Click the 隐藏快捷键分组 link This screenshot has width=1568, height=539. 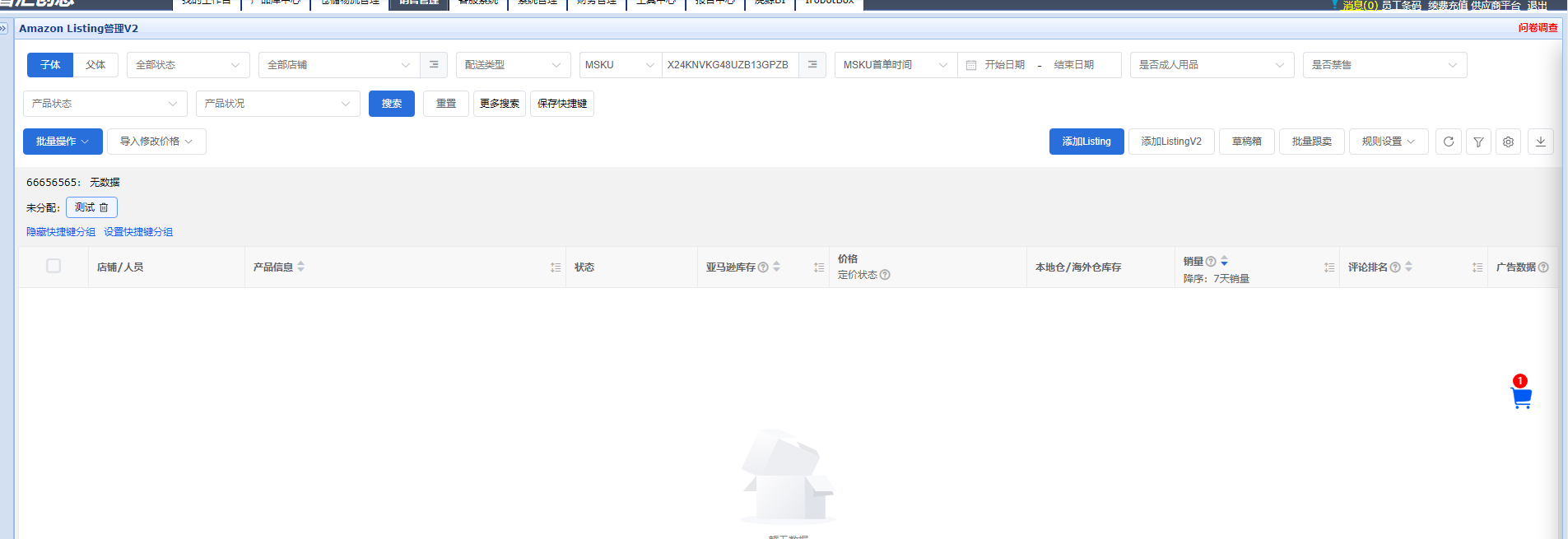61,232
